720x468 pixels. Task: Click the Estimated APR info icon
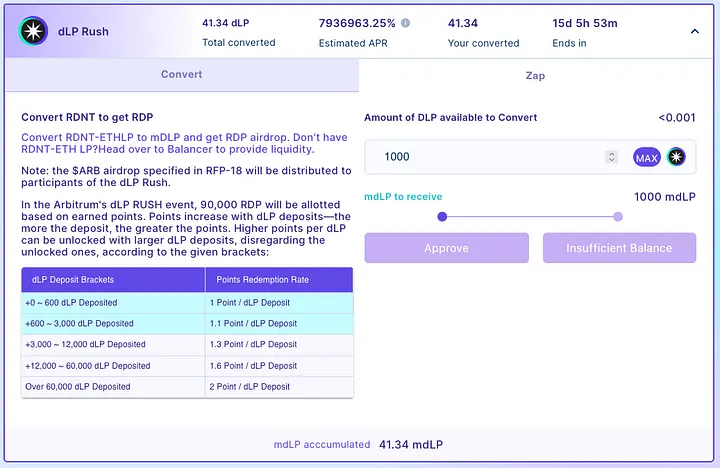[x=405, y=23]
